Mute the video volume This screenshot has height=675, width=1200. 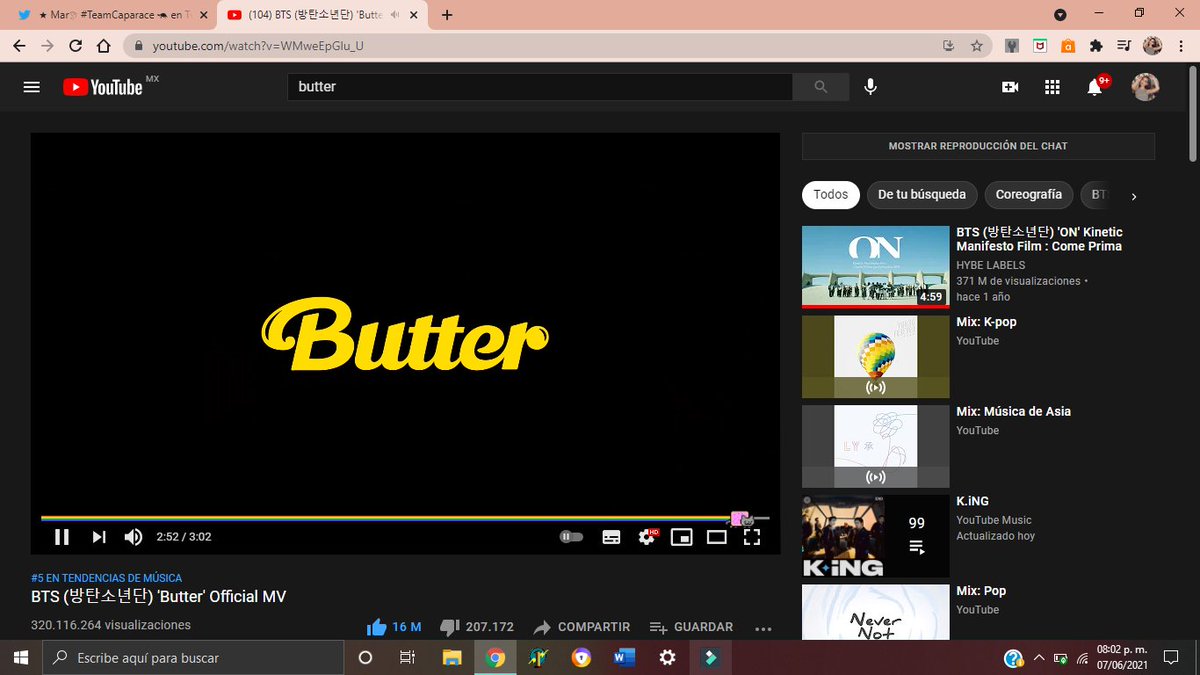click(x=133, y=537)
